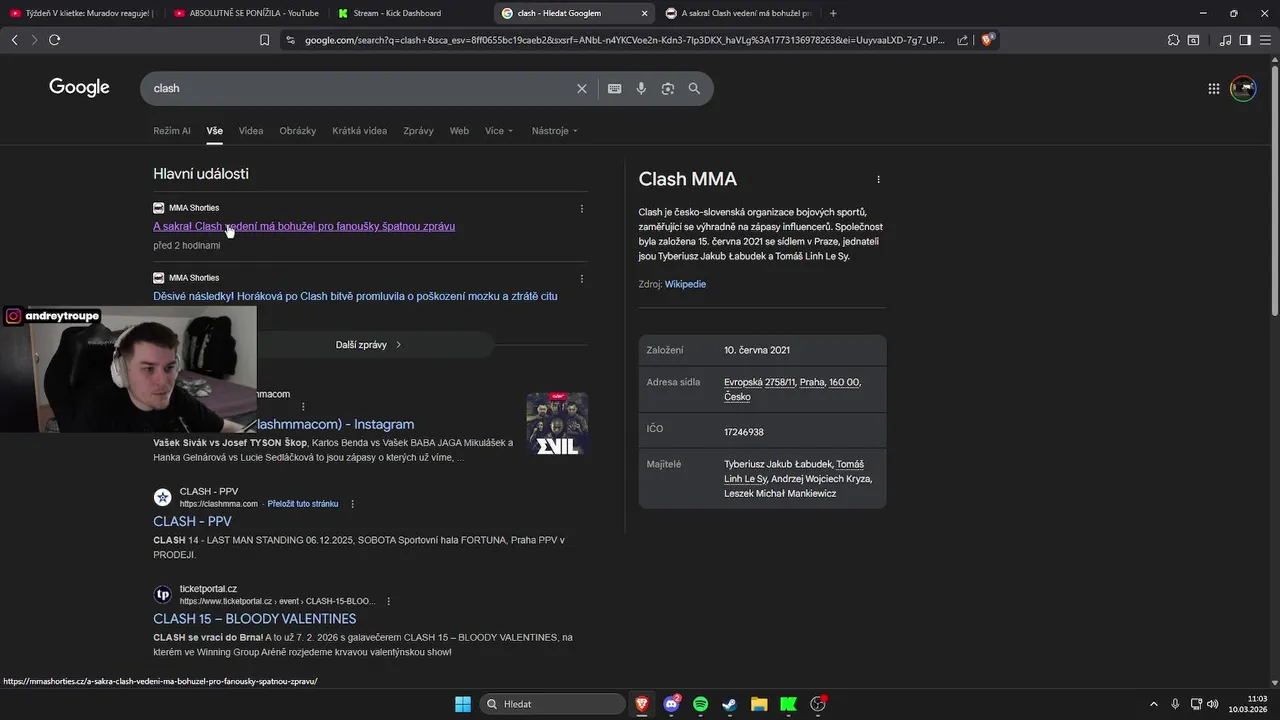Open Windows Start menu
This screenshot has width=1280, height=720.
click(x=463, y=704)
